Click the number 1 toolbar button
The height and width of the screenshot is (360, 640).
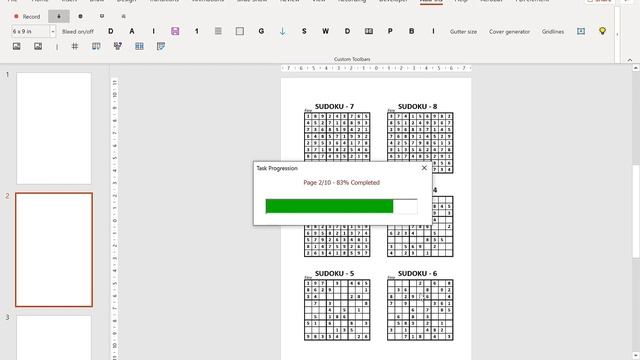click(x=197, y=31)
